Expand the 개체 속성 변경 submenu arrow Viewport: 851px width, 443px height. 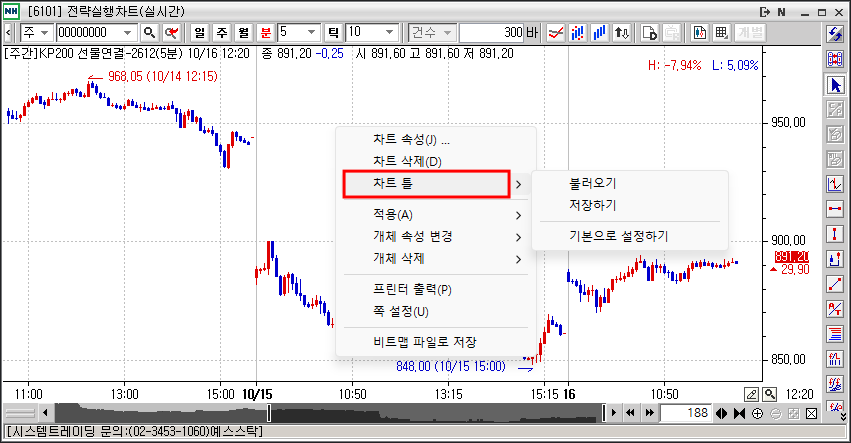tap(518, 237)
